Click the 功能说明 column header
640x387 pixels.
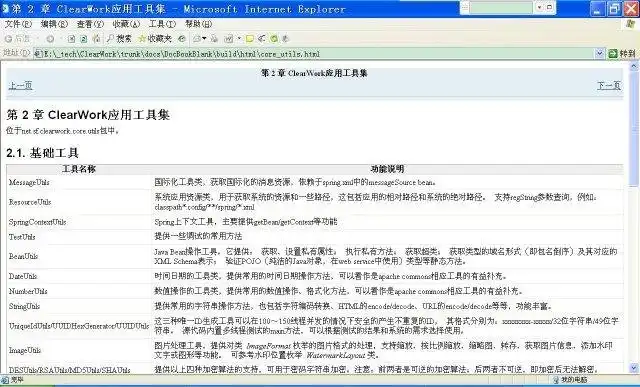387,169
